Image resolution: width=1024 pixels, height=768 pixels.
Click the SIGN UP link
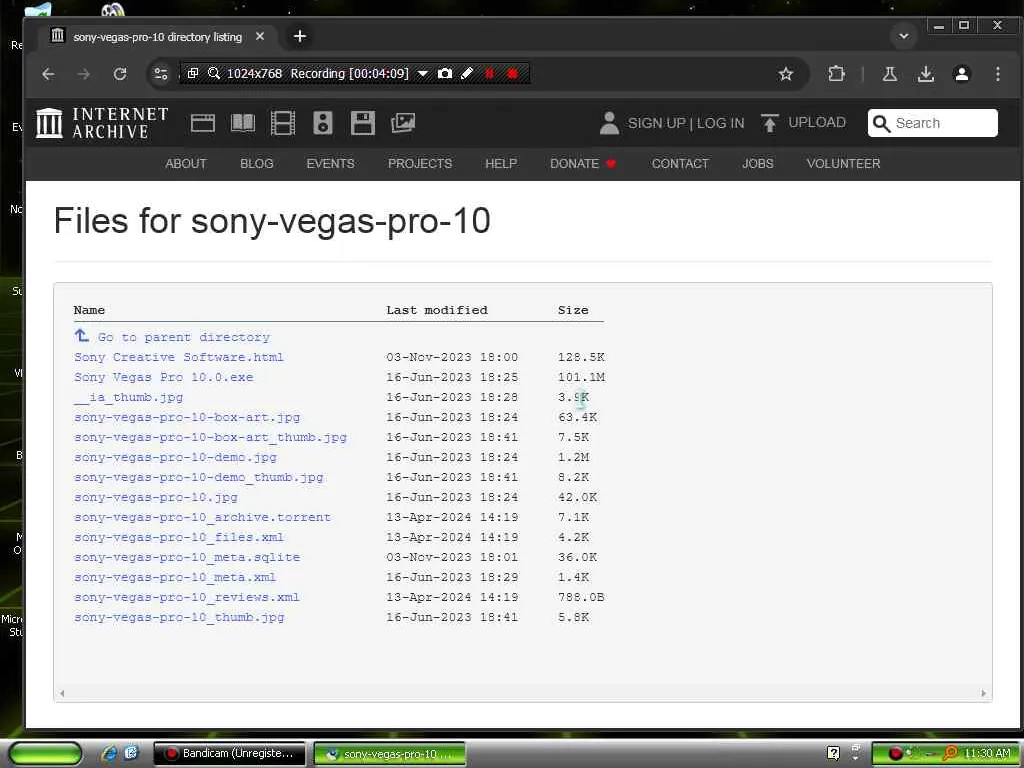(x=656, y=123)
